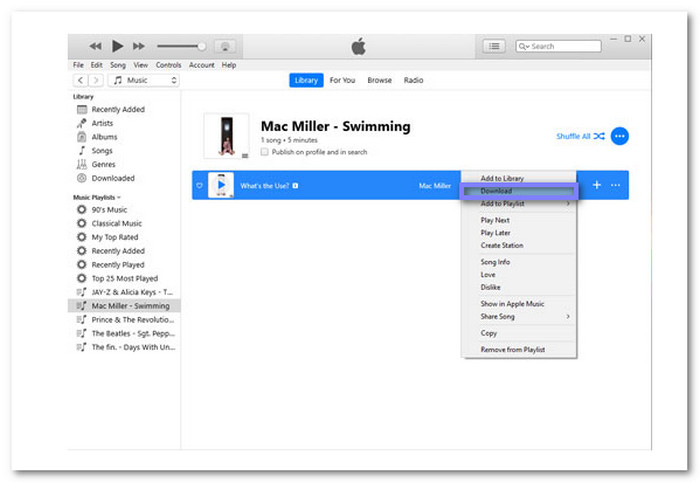Expand the Add to Playlist submenu
700x483 pixels.
[x=519, y=204]
